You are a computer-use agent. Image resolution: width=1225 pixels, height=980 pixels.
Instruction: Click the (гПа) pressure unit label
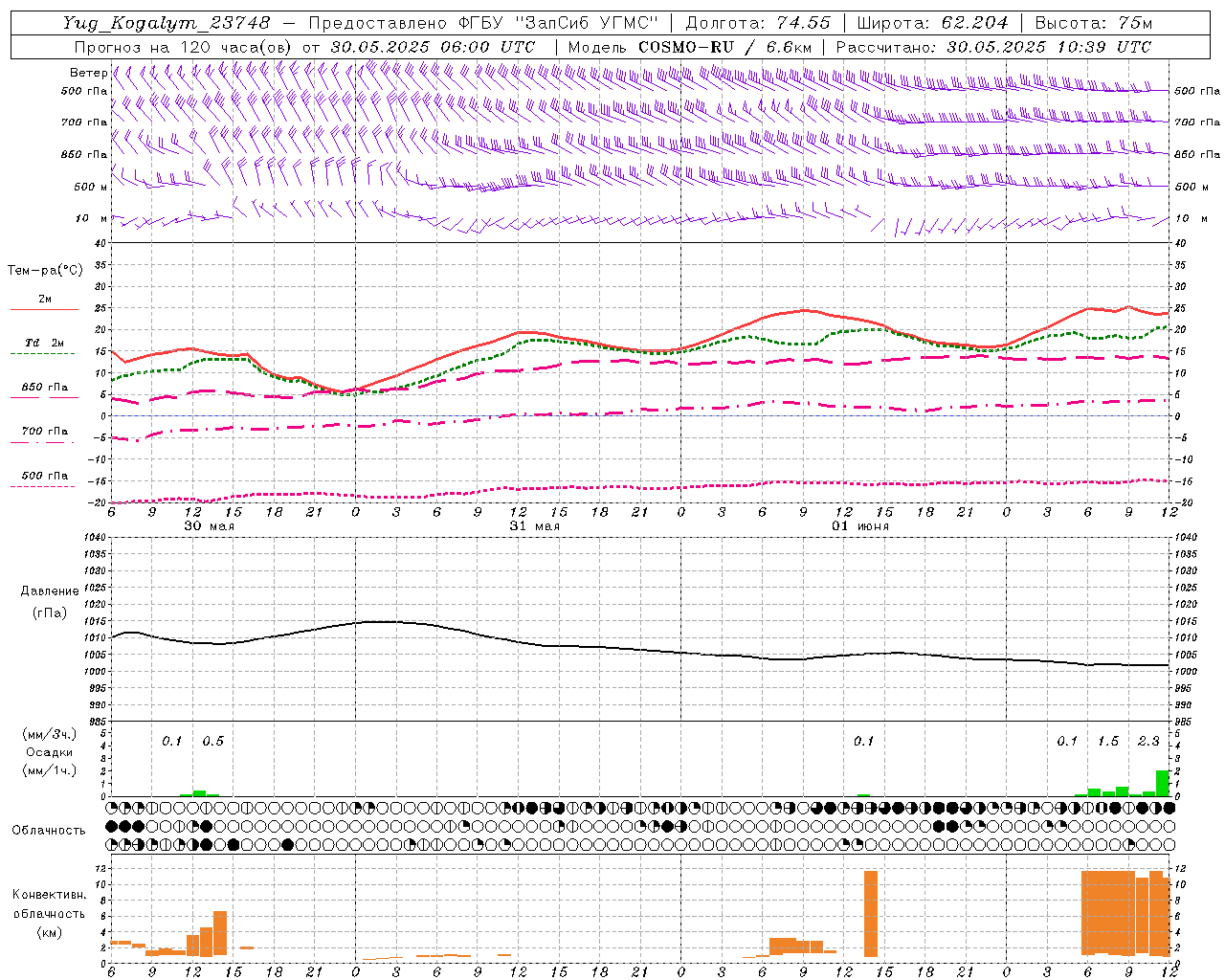pos(48,612)
